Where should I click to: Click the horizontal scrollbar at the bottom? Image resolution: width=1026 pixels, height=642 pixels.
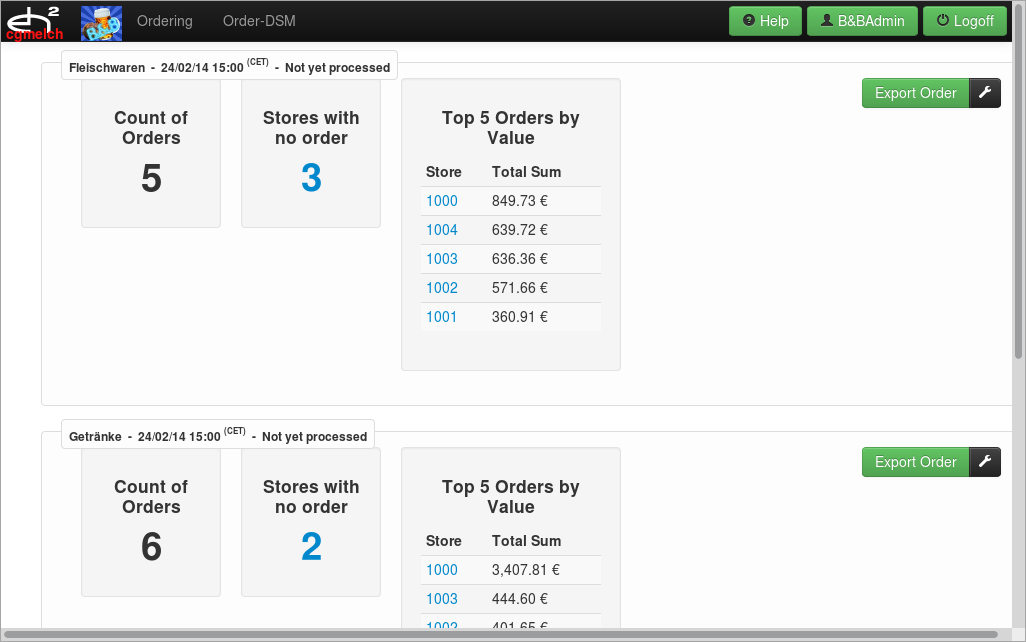pos(500,634)
